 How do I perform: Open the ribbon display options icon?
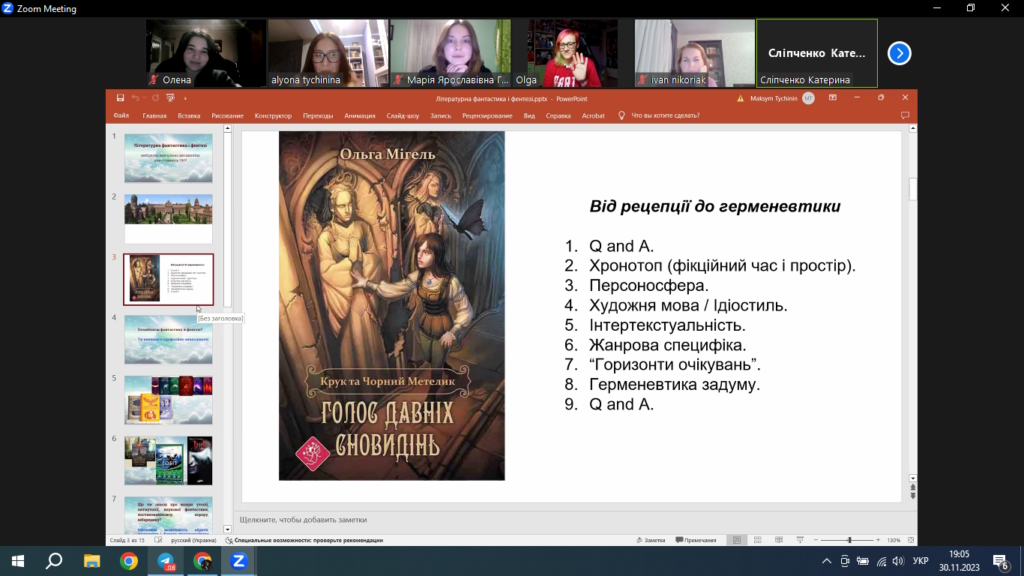(833, 98)
